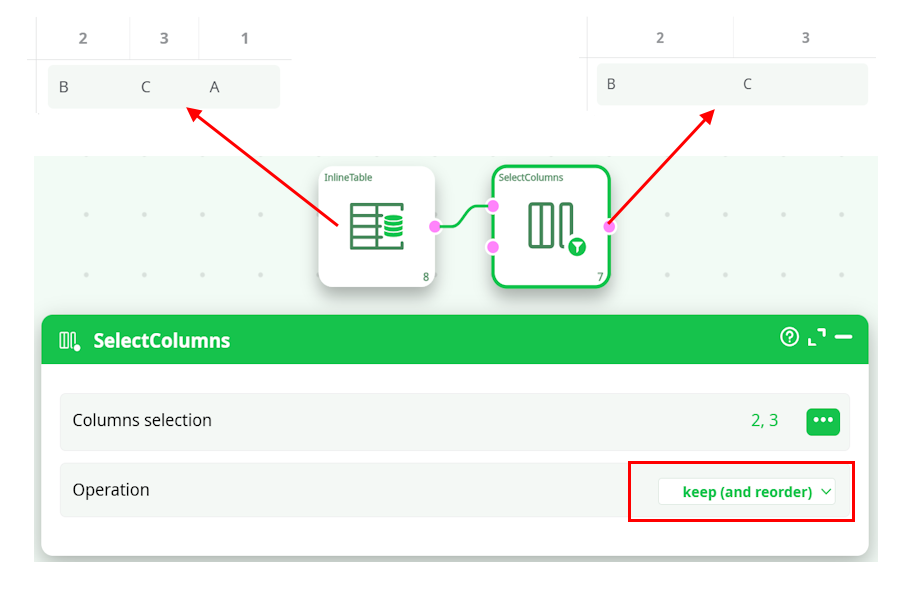Open the column selection value 2, 3
The image size is (912, 594).
[x=765, y=420]
